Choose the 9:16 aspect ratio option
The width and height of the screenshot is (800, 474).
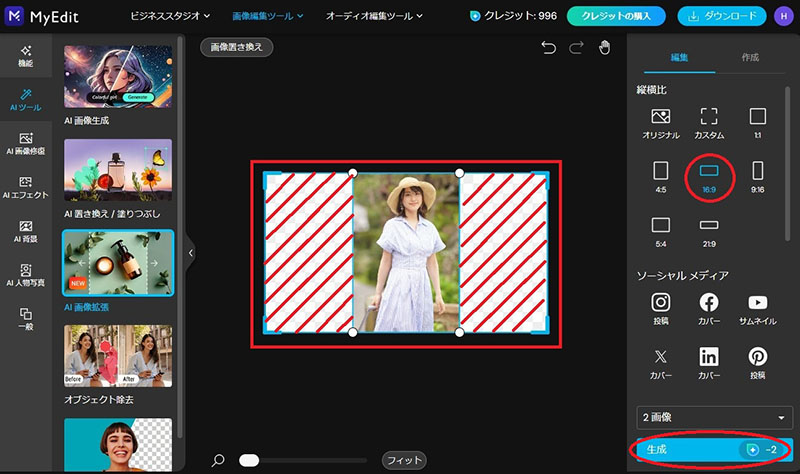[x=758, y=178]
